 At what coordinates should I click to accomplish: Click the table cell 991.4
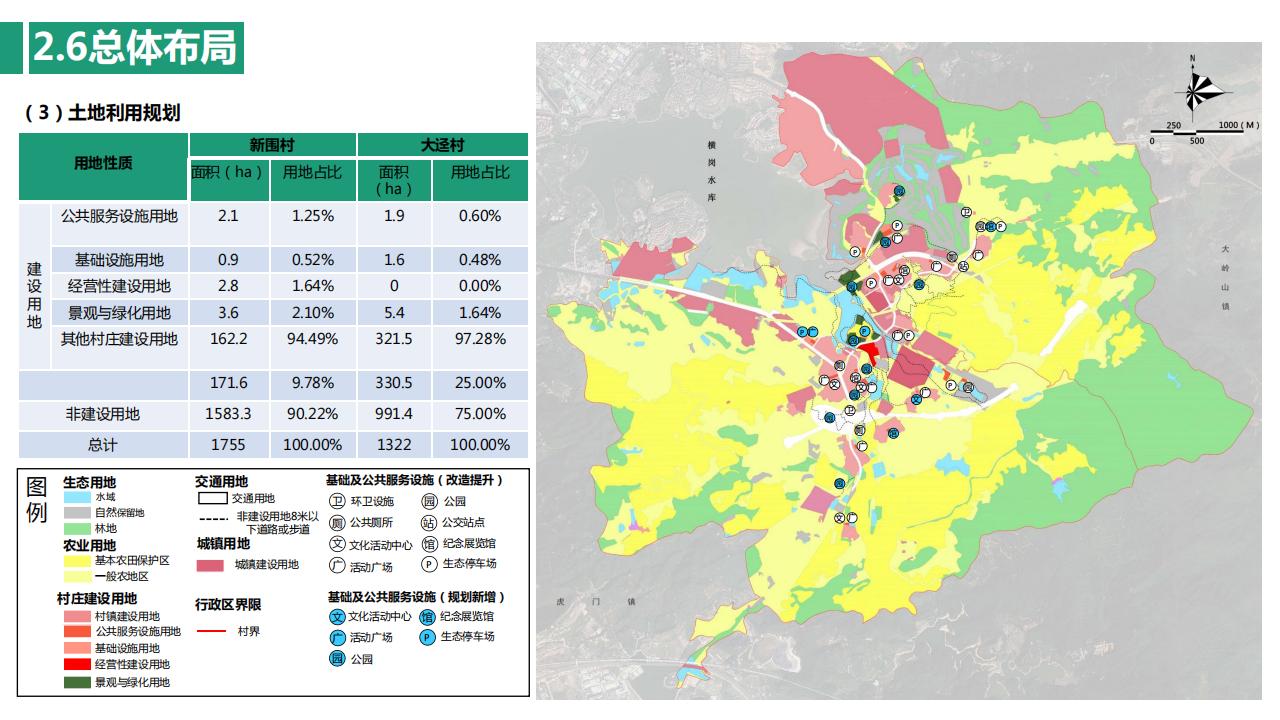(394, 414)
